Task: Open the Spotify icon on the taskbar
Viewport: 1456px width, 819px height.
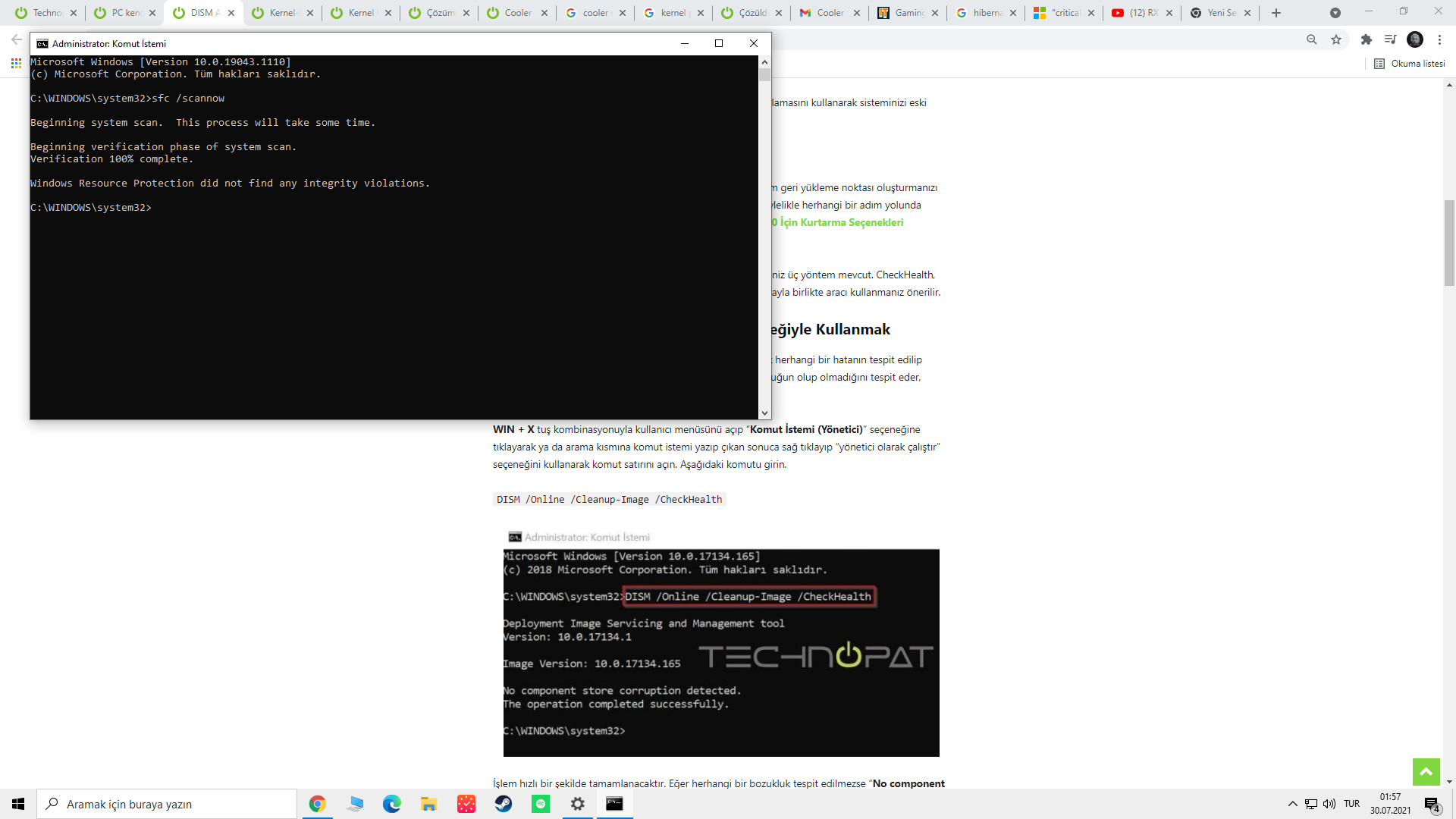Action: (x=541, y=804)
